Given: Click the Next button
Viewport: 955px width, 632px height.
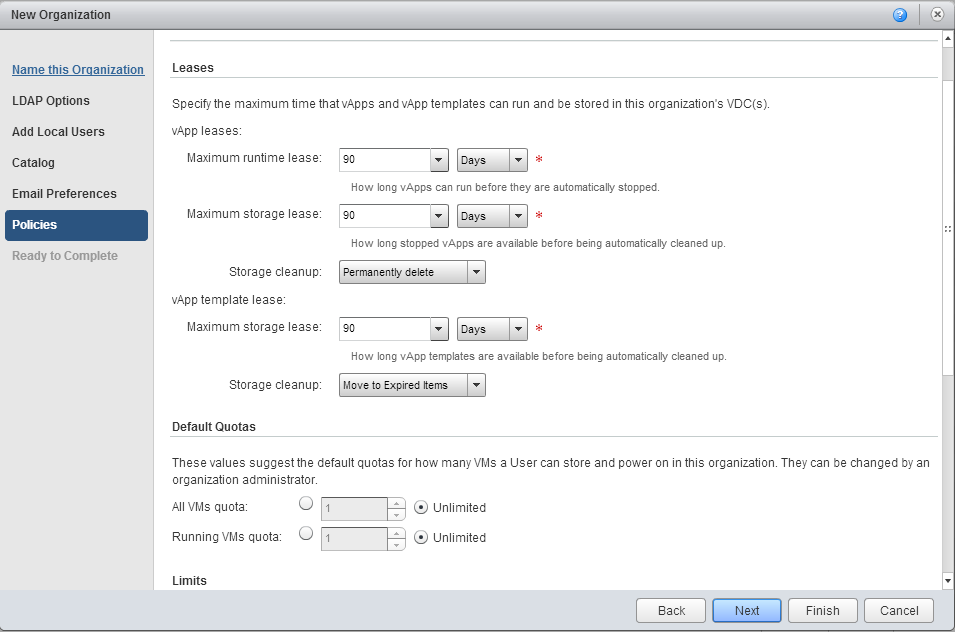Looking at the screenshot, I should 747,611.
